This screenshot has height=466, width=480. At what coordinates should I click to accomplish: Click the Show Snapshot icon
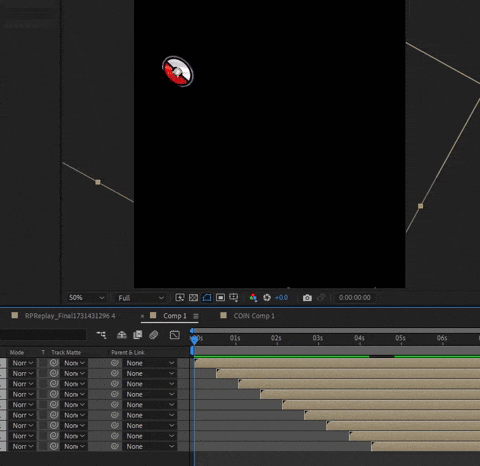(x=321, y=297)
